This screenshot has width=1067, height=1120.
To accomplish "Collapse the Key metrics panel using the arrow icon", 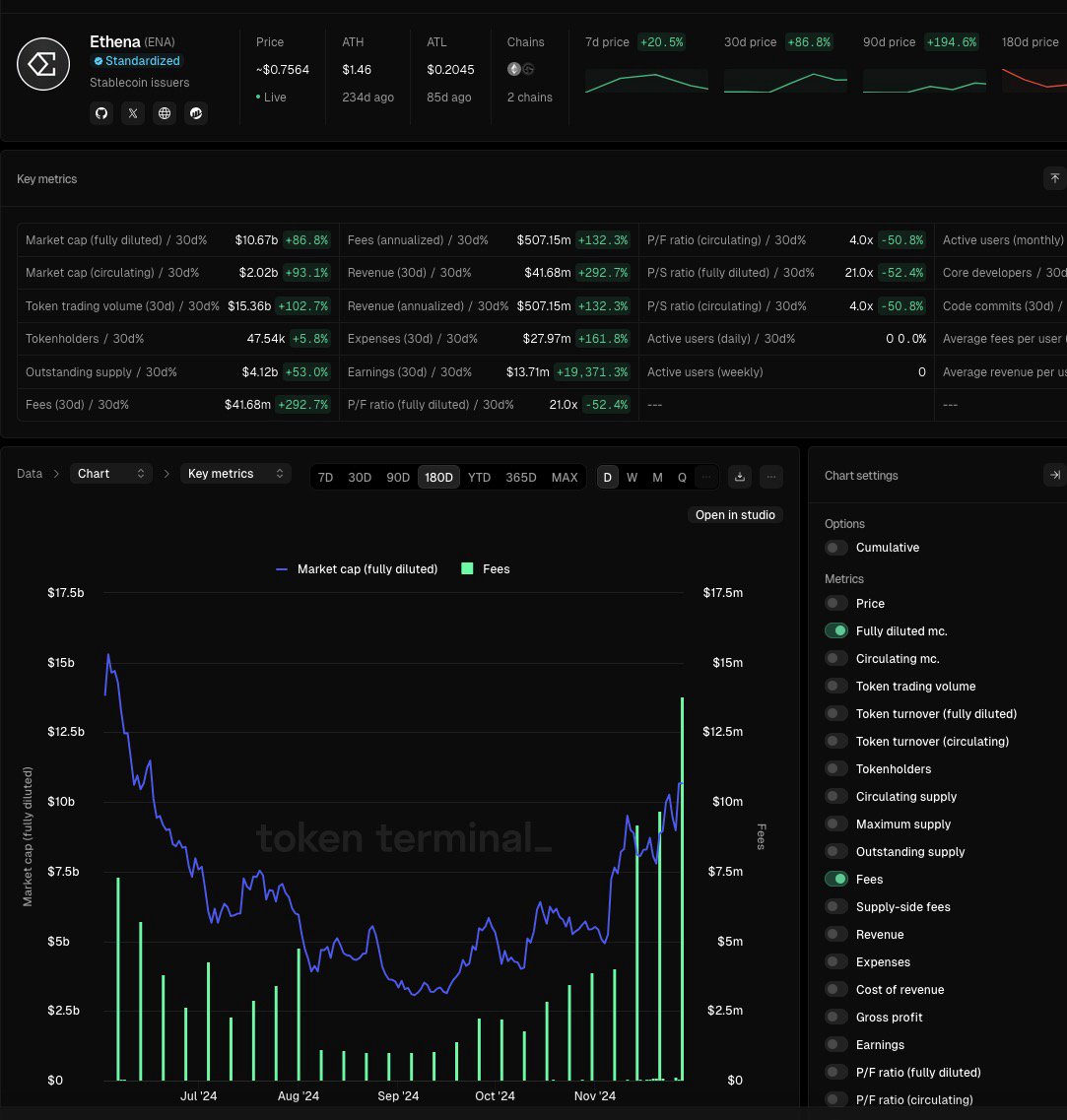I will pyautogui.click(x=1054, y=178).
